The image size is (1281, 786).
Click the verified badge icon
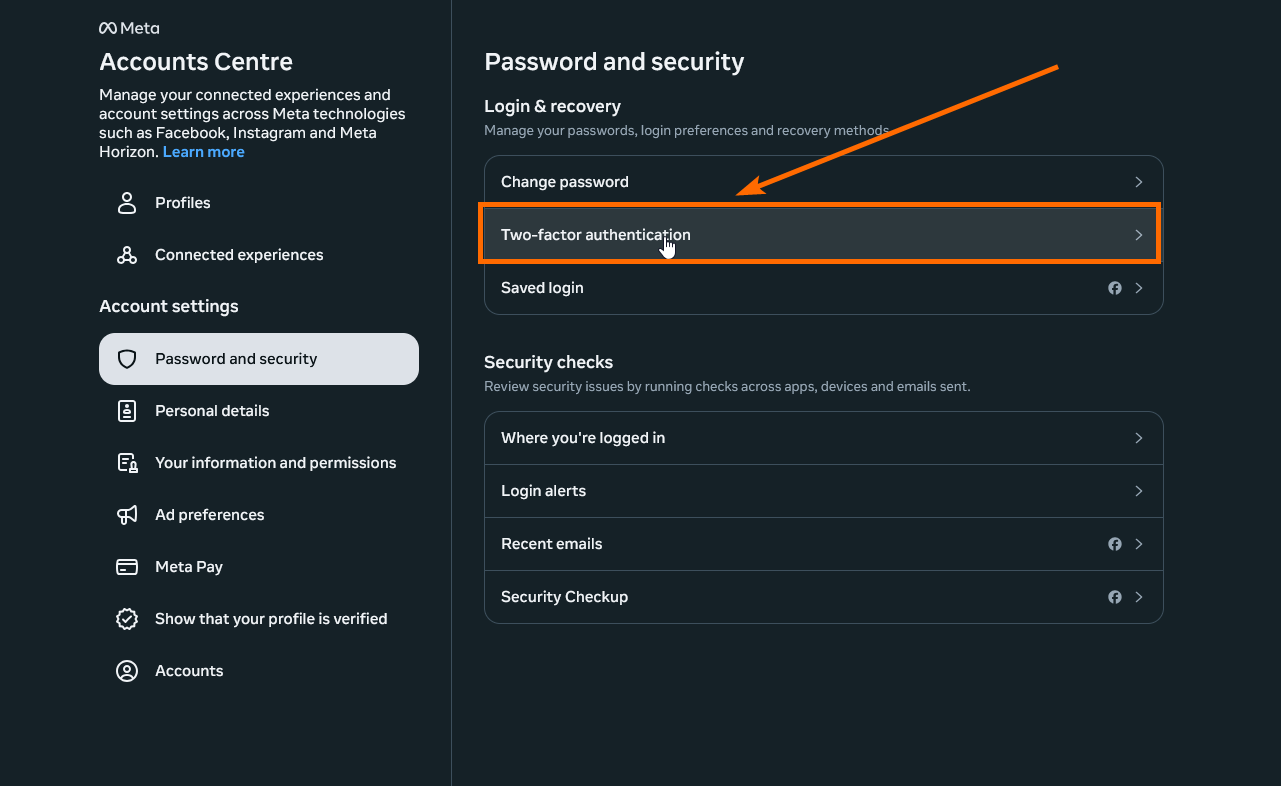(127, 619)
